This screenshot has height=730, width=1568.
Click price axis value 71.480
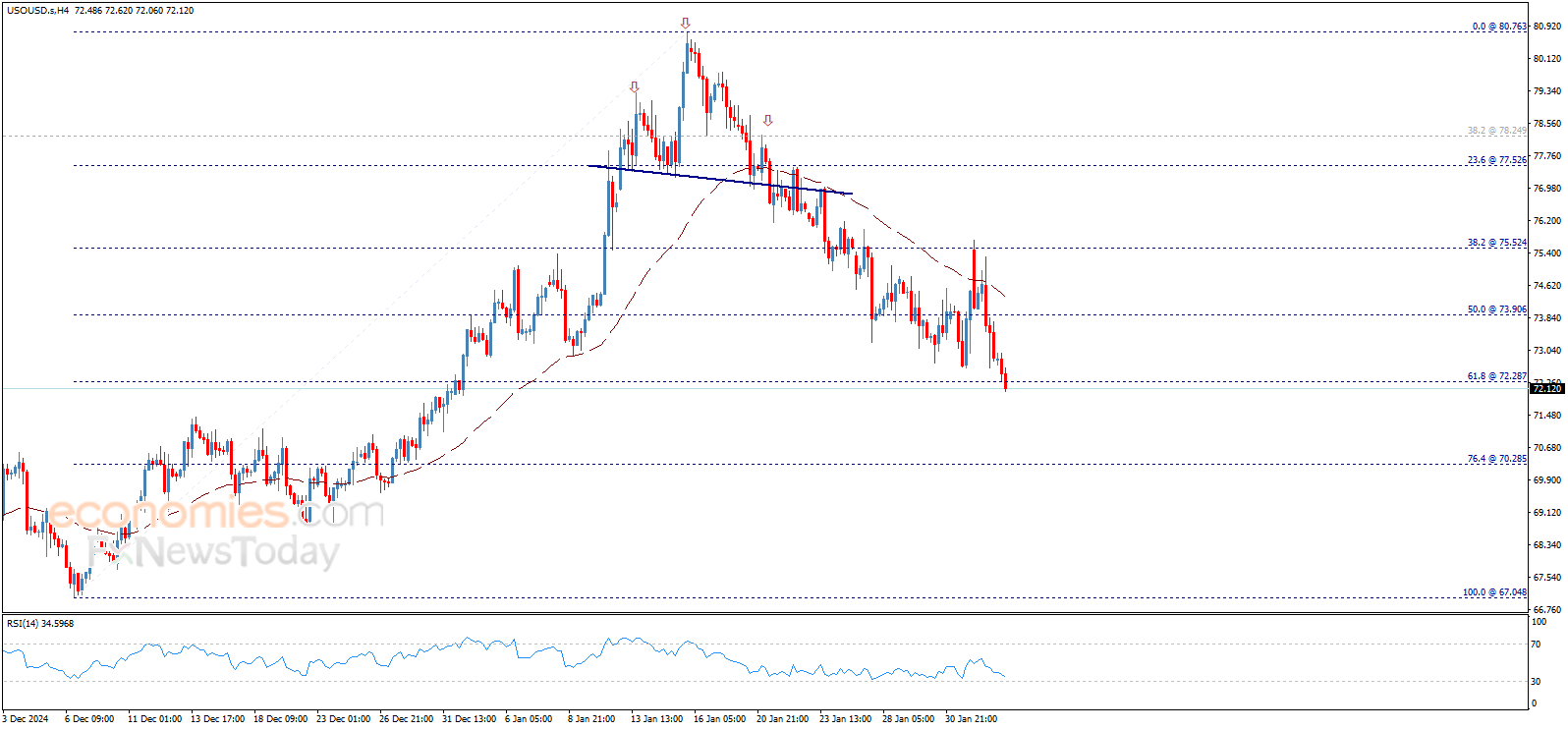[1547, 416]
